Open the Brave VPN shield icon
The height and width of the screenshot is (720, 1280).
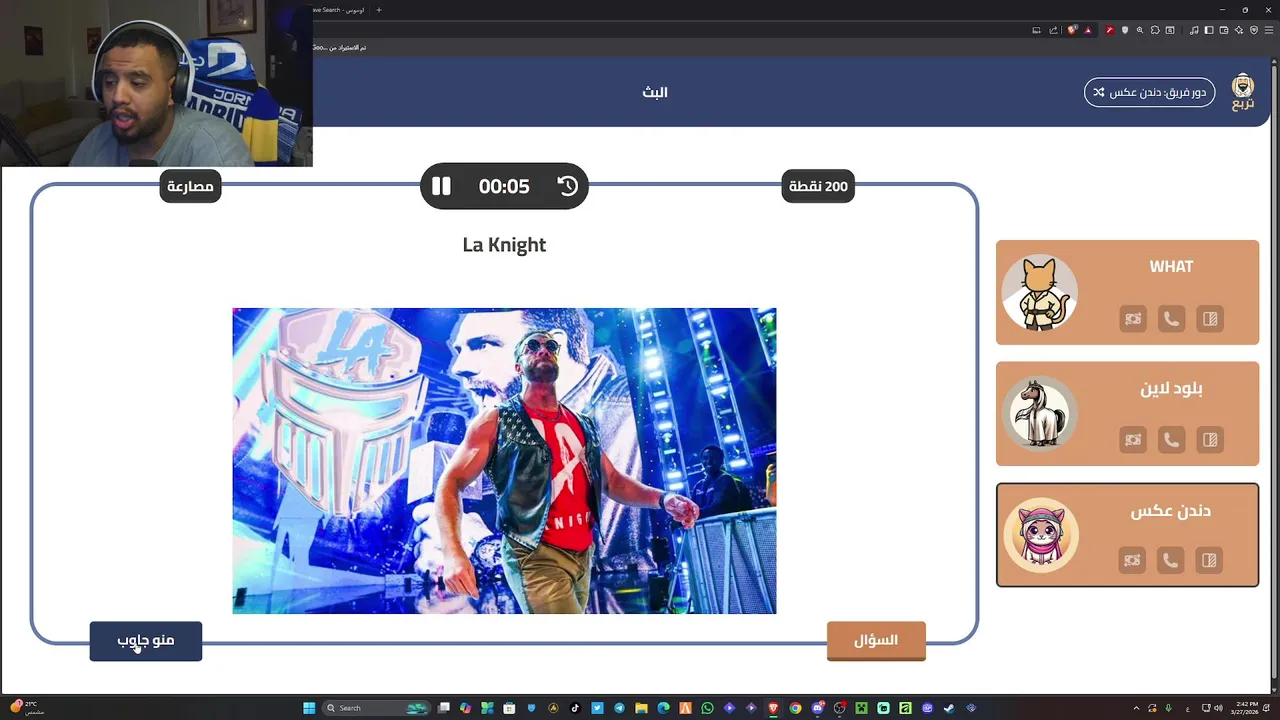[x=1254, y=30]
